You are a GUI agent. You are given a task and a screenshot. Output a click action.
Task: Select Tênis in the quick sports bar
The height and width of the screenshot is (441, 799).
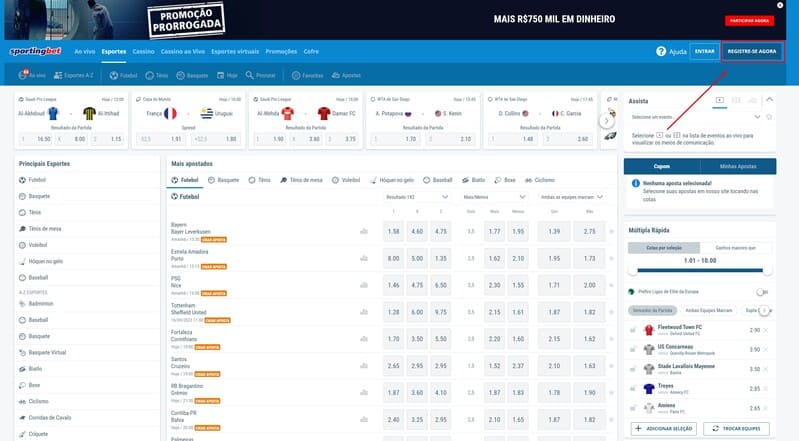point(156,75)
